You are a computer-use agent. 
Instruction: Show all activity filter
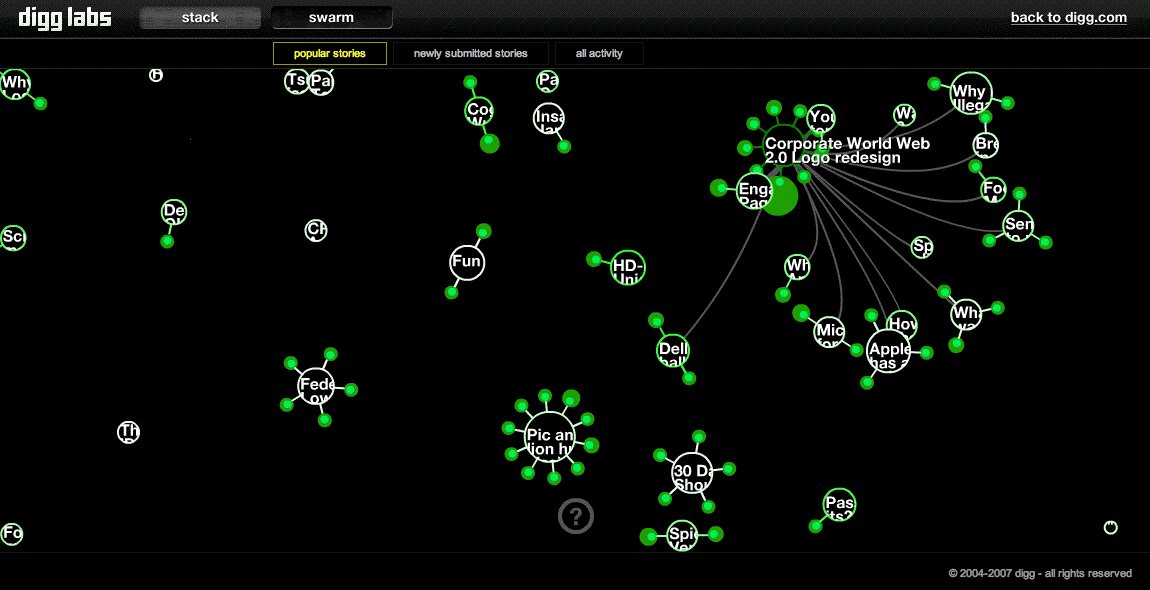(x=599, y=54)
